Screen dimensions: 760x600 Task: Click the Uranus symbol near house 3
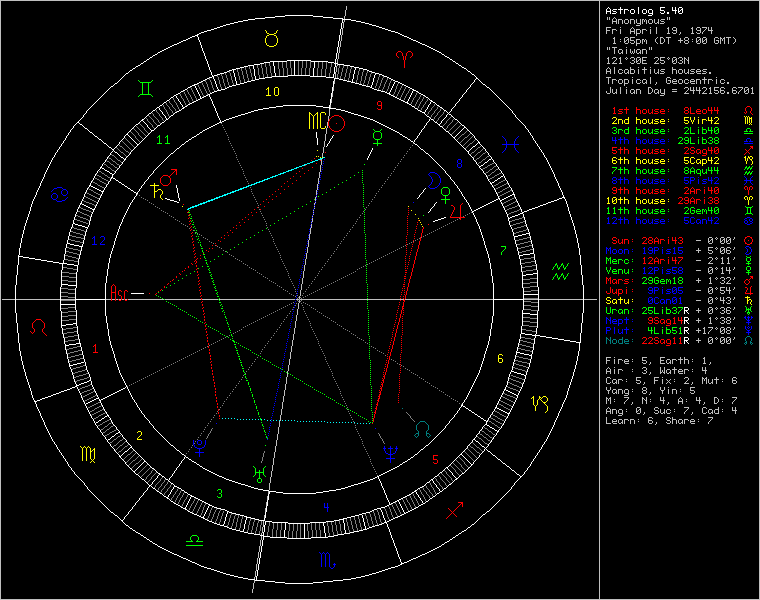click(260, 474)
